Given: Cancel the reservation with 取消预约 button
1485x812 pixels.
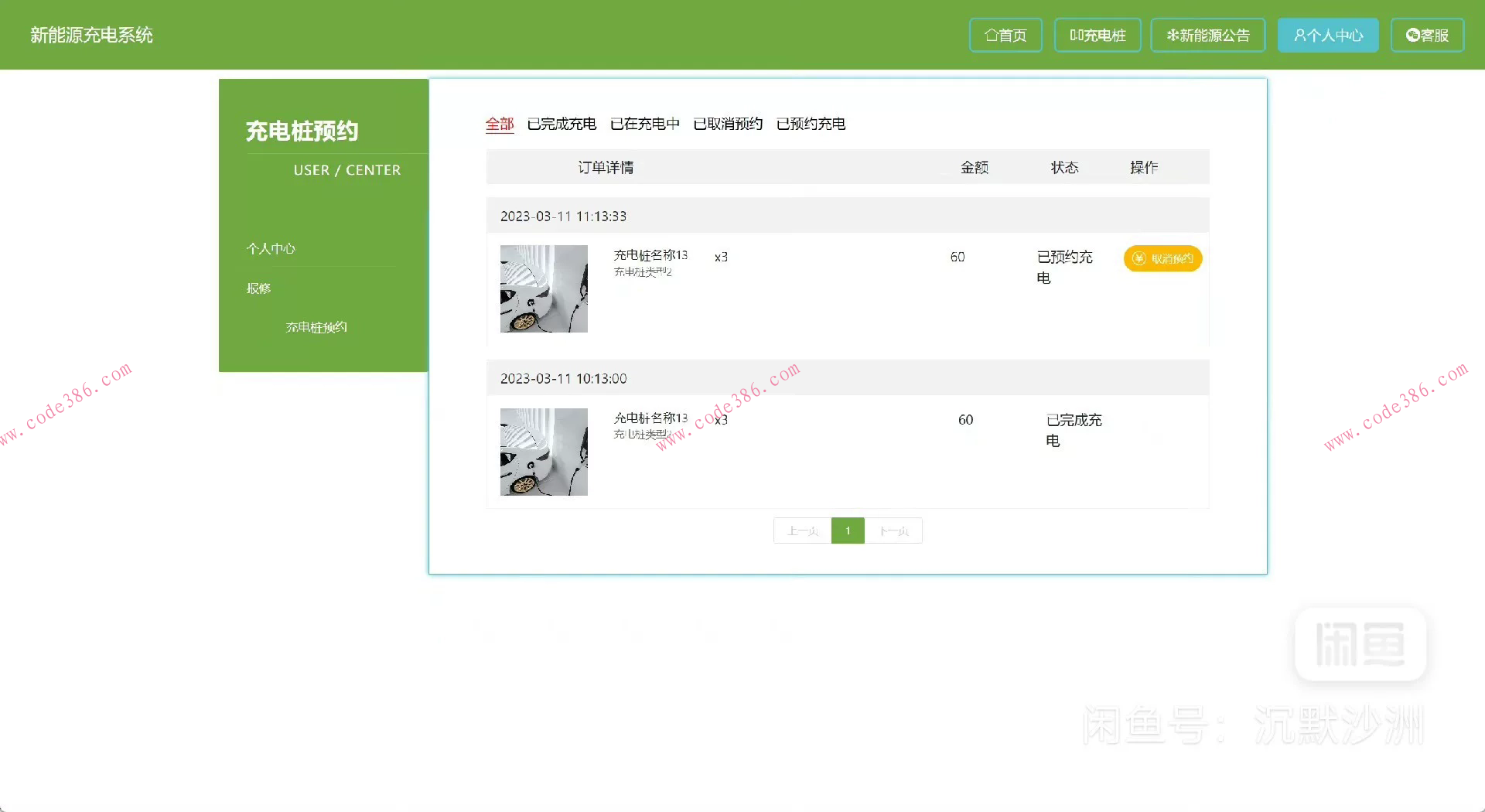Looking at the screenshot, I should (x=1162, y=258).
